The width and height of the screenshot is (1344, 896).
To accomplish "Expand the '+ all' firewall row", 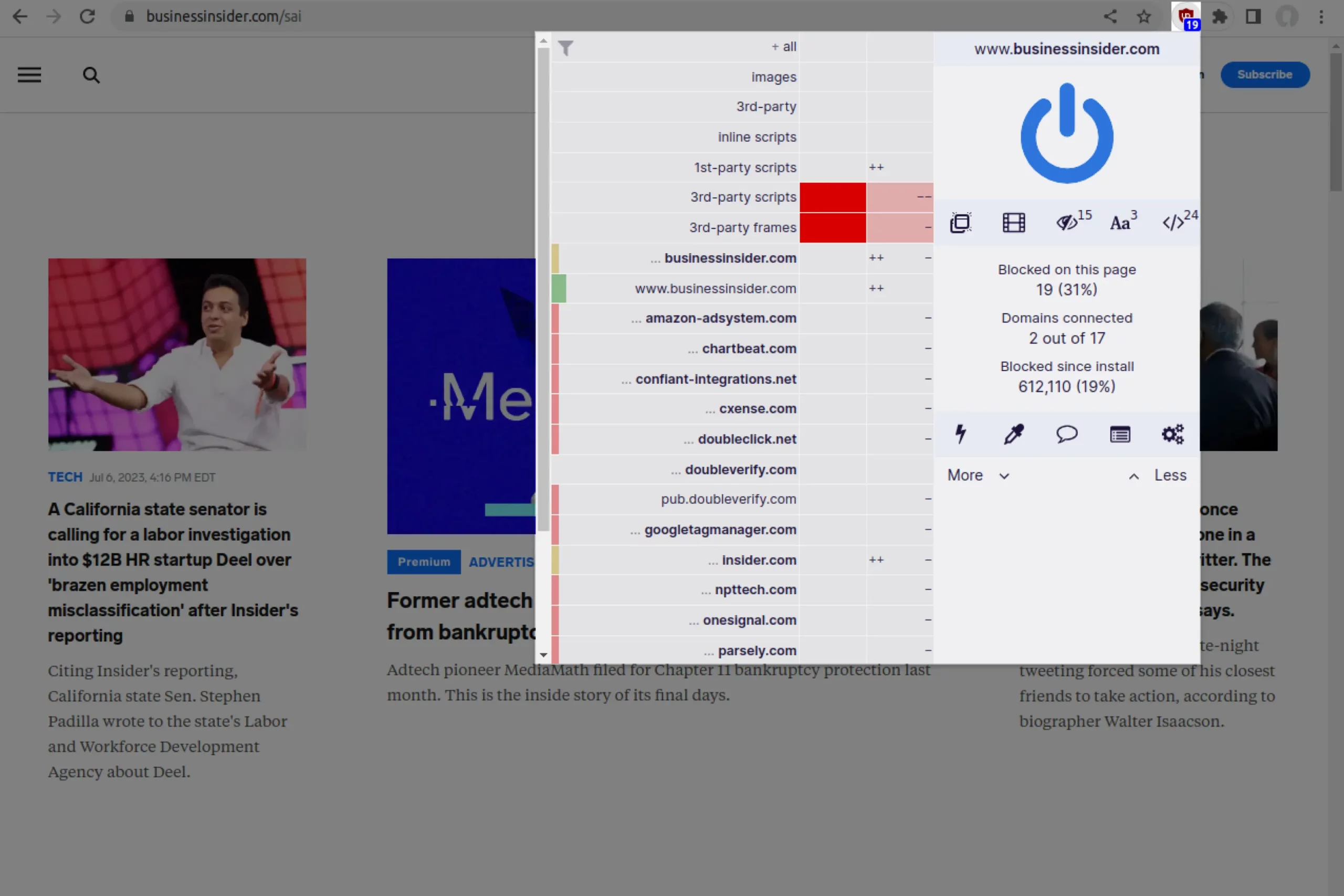I will tap(783, 47).
